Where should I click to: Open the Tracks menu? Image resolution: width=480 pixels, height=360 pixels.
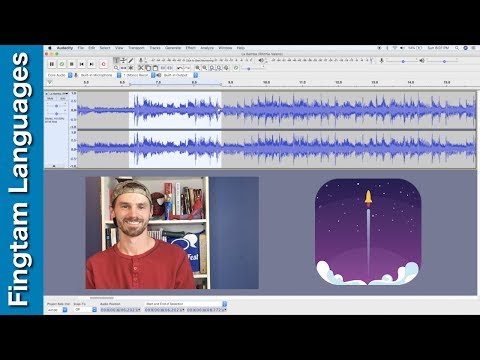(x=155, y=48)
